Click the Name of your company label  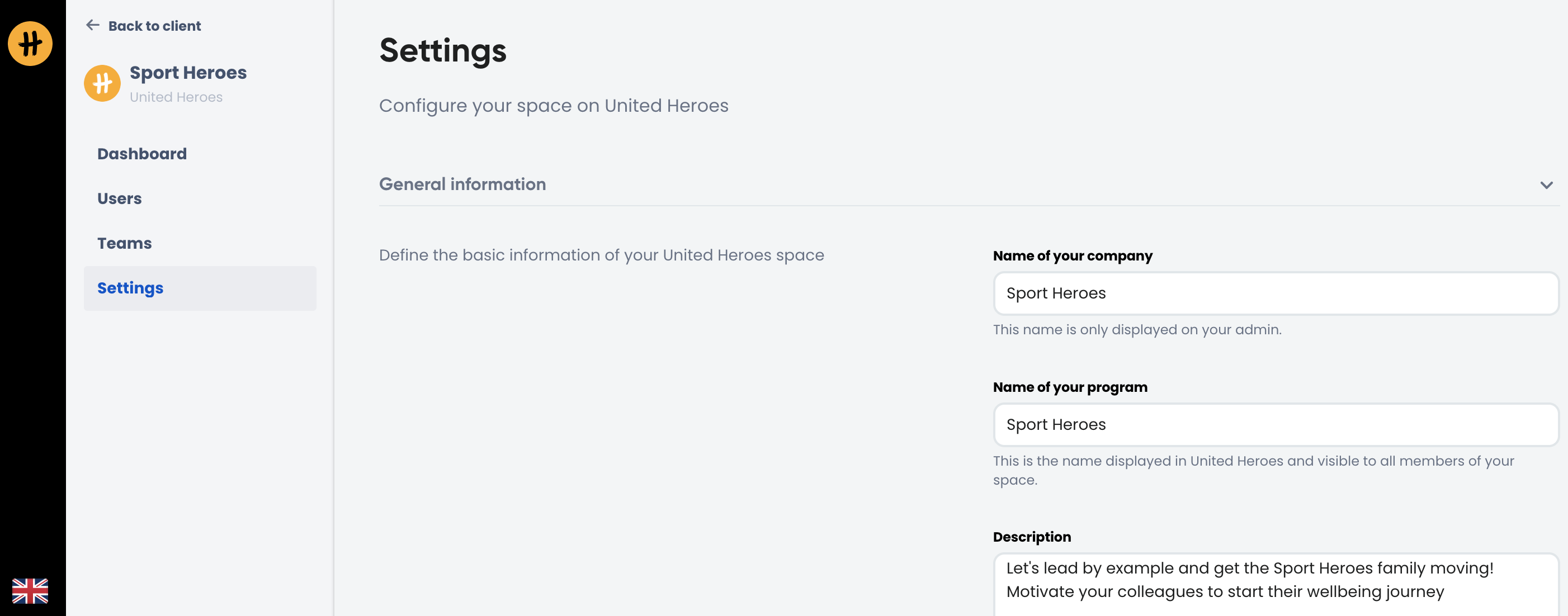1072,255
